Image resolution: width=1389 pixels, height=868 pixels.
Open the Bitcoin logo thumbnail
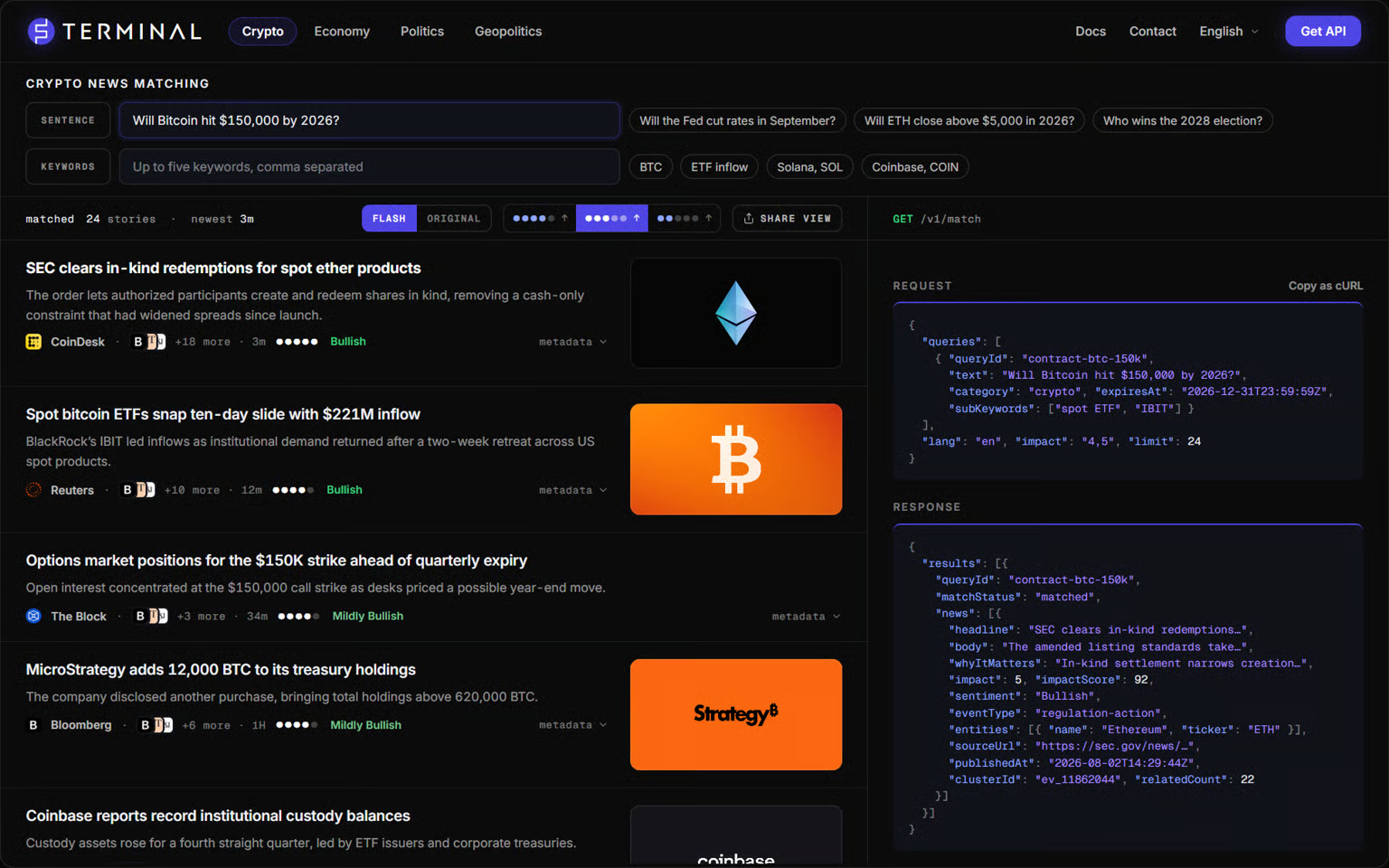(x=736, y=459)
